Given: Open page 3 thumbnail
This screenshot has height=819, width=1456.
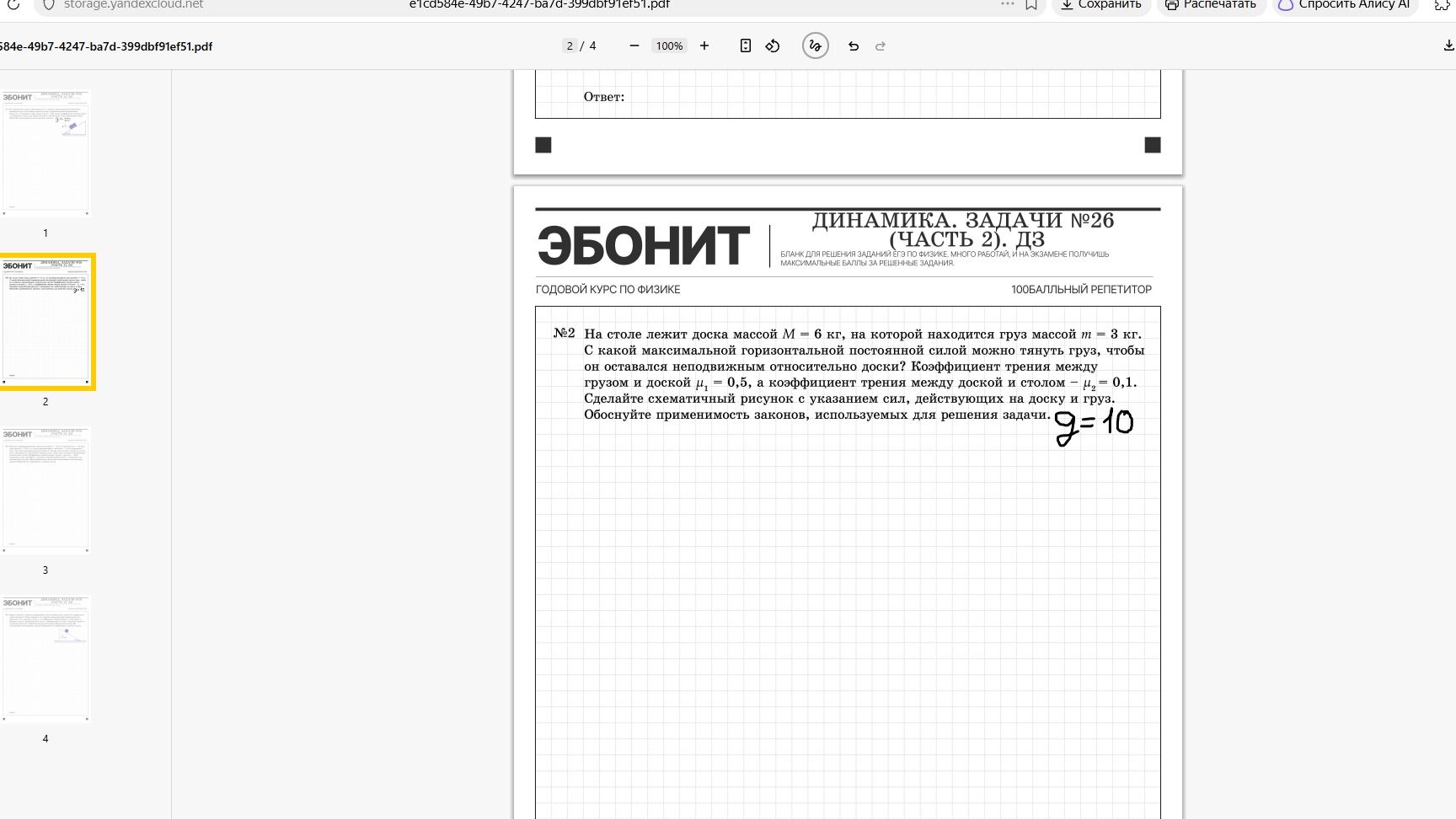Looking at the screenshot, I should coord(45,490).
